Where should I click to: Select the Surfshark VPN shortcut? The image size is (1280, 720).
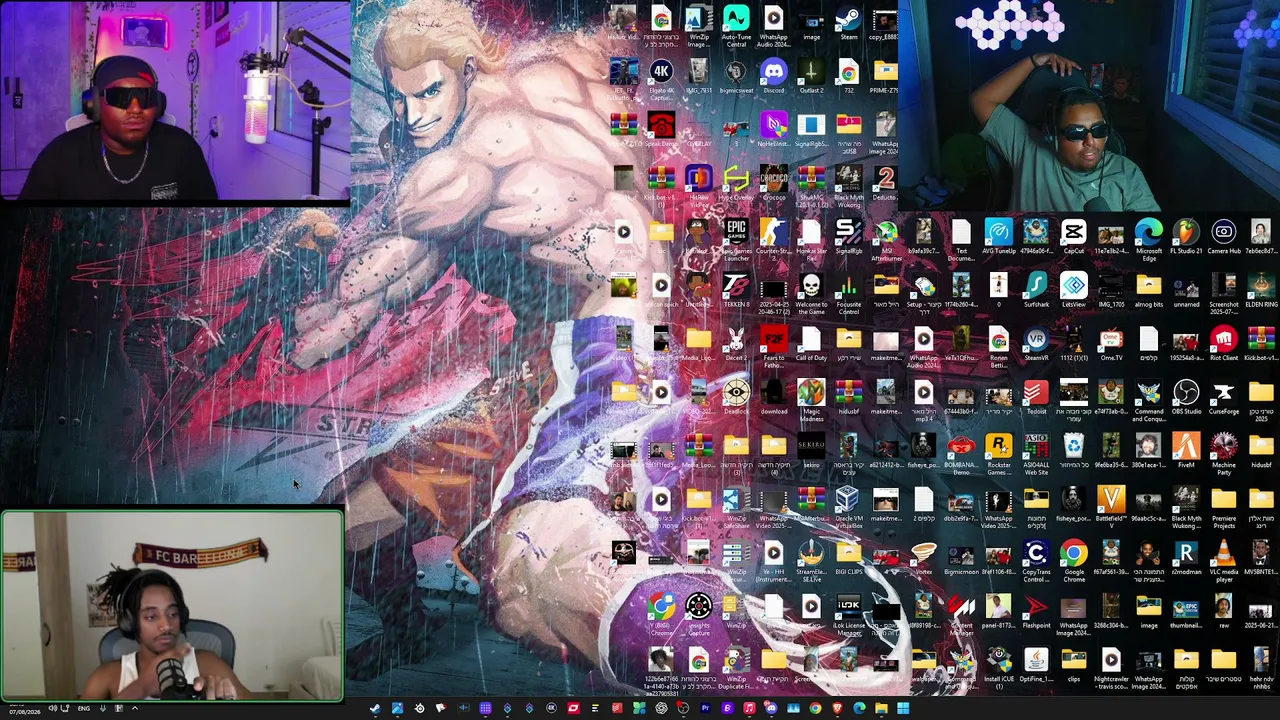tap(1036, 292)
